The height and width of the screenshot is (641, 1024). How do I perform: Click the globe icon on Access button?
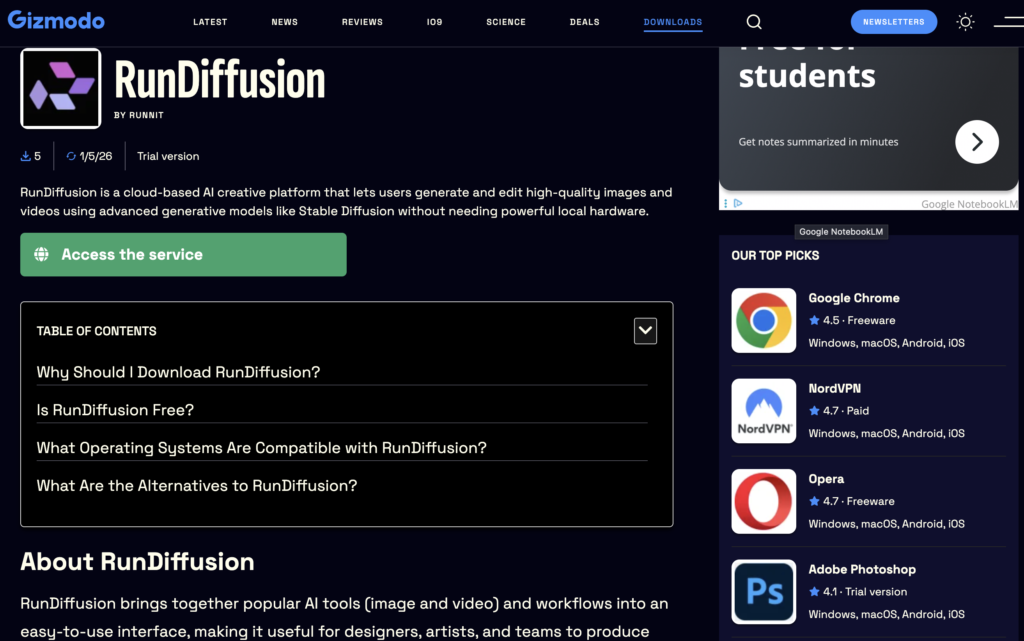41,254
